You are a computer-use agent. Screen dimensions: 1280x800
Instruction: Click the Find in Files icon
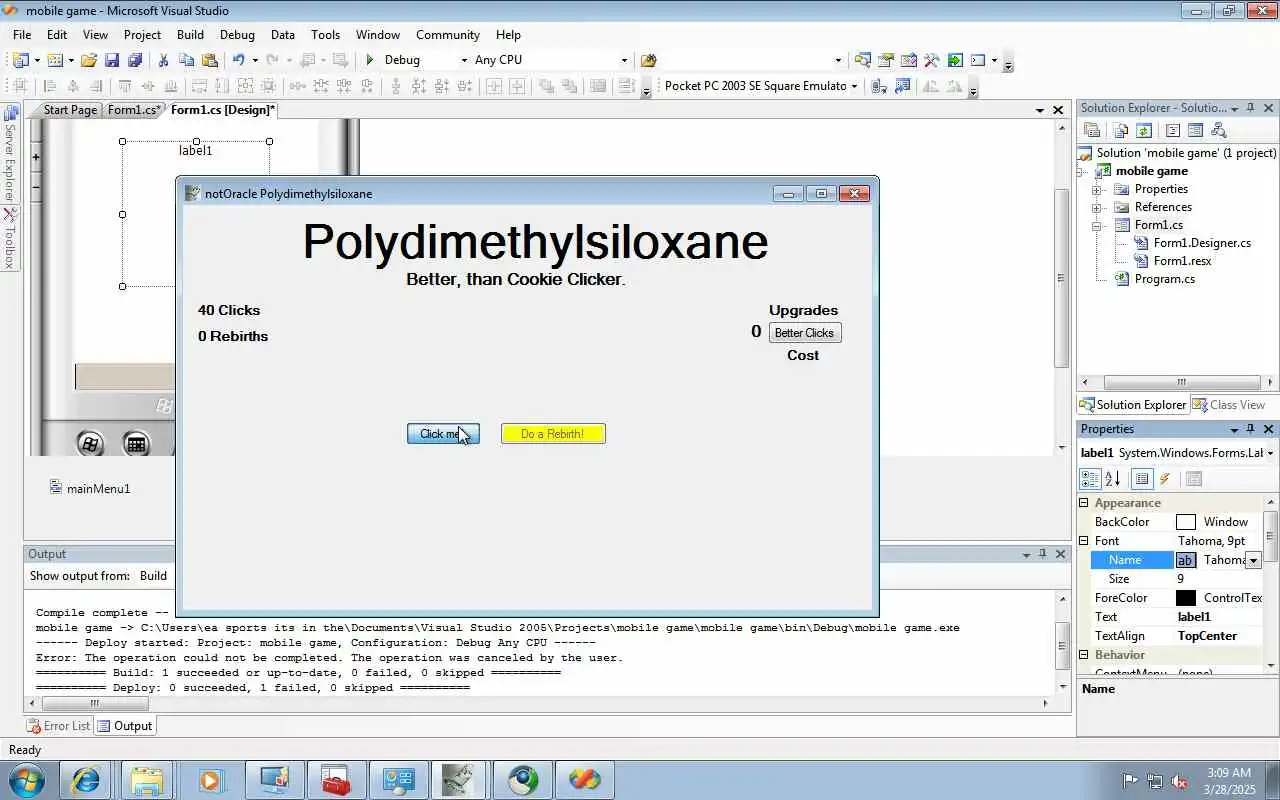click(648, 60)
